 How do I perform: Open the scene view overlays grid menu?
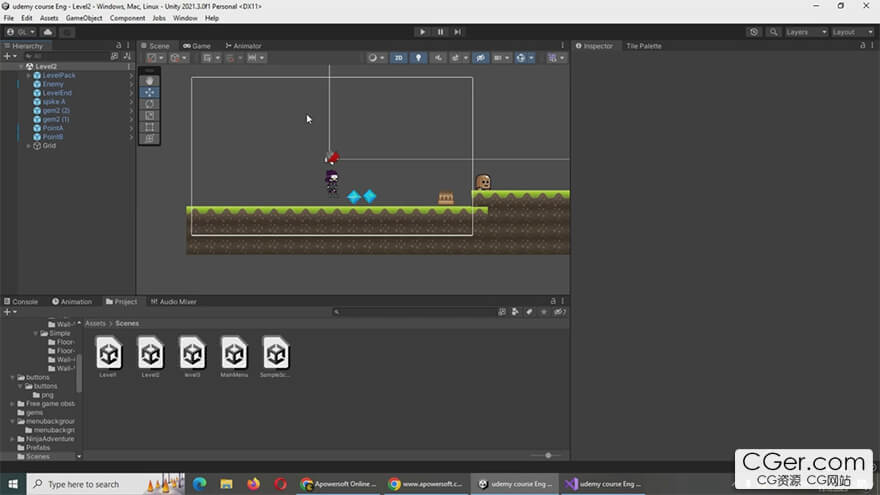[556, 58]
